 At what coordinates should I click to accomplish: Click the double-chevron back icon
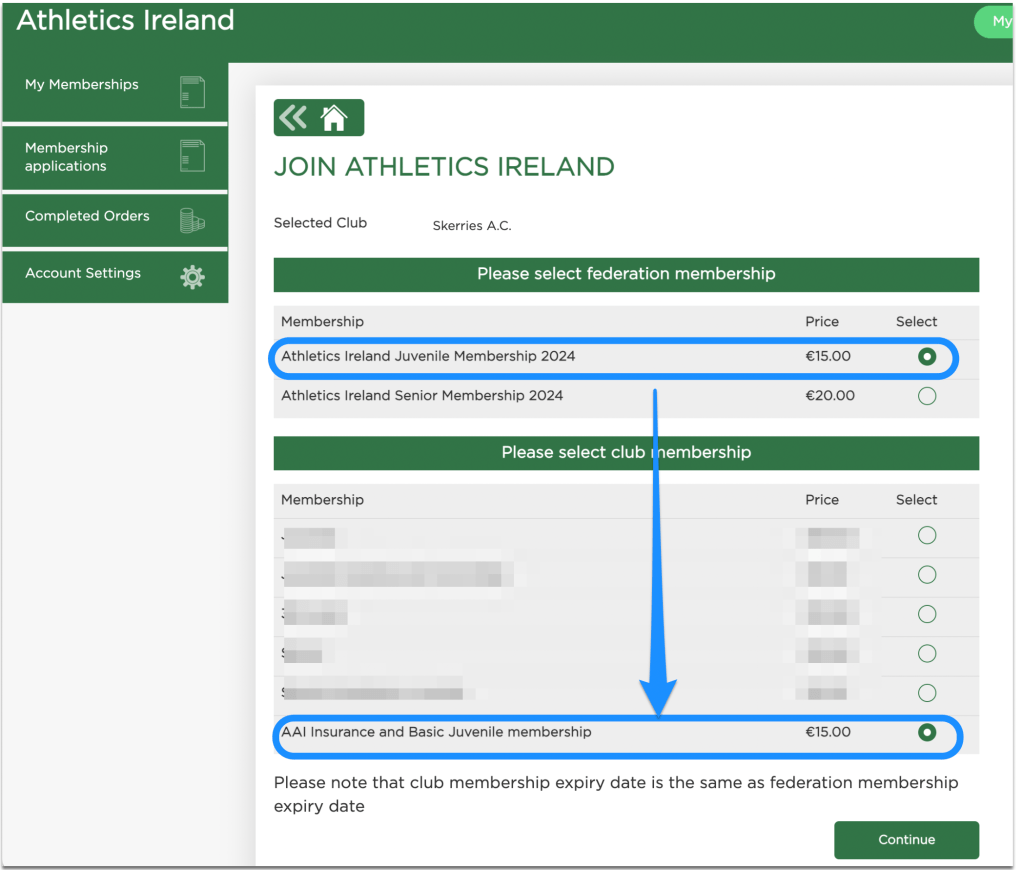(294, 118)
